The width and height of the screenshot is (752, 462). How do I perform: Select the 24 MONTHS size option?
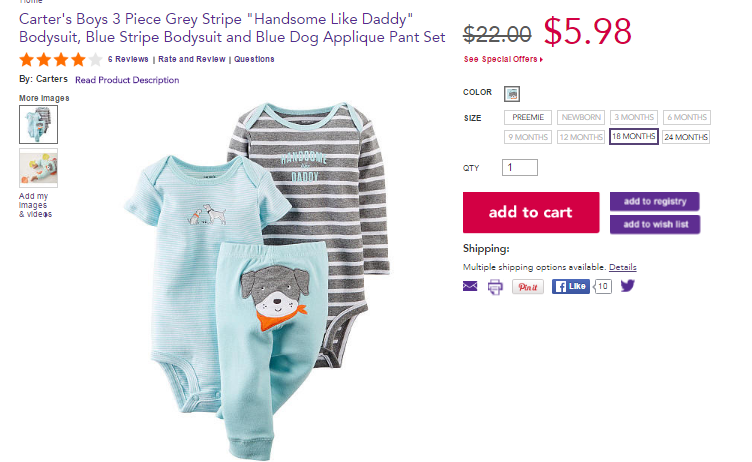pos(686,137)
